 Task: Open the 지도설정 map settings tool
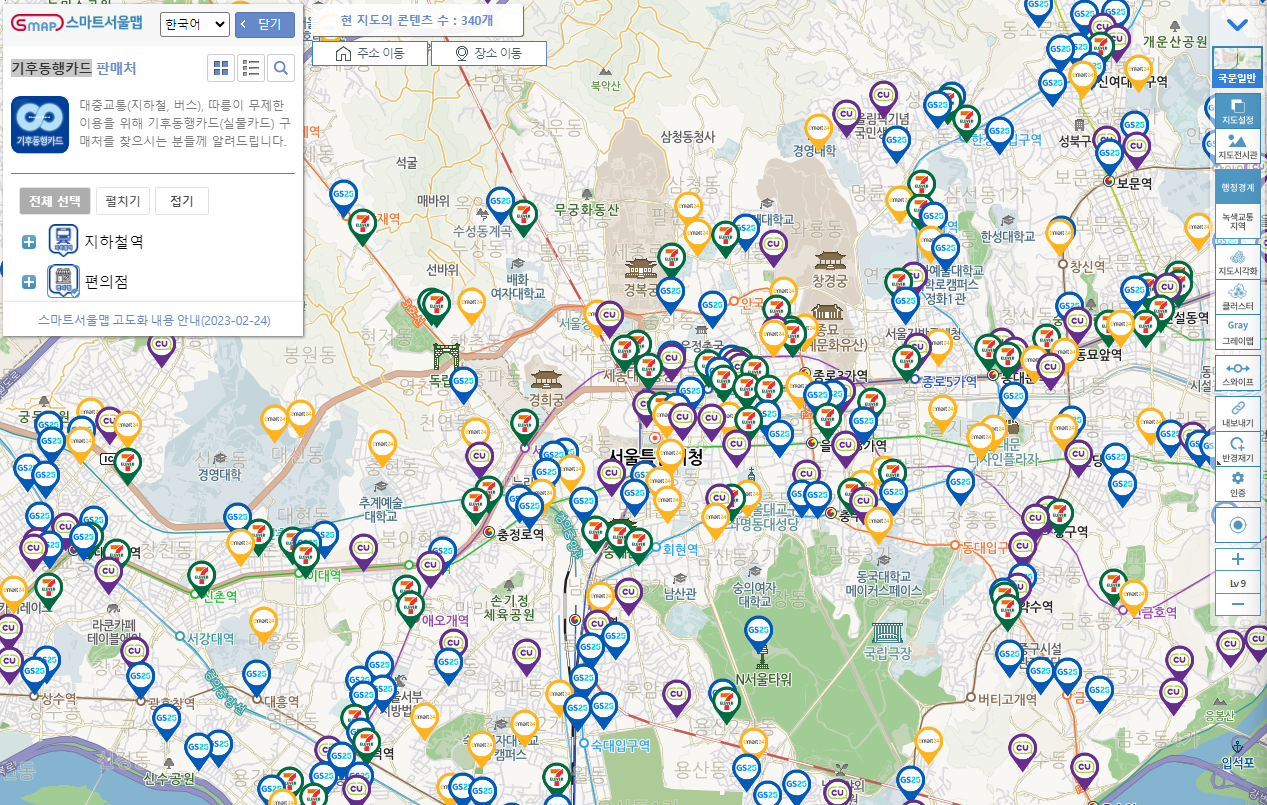(x=1237, y=111)
